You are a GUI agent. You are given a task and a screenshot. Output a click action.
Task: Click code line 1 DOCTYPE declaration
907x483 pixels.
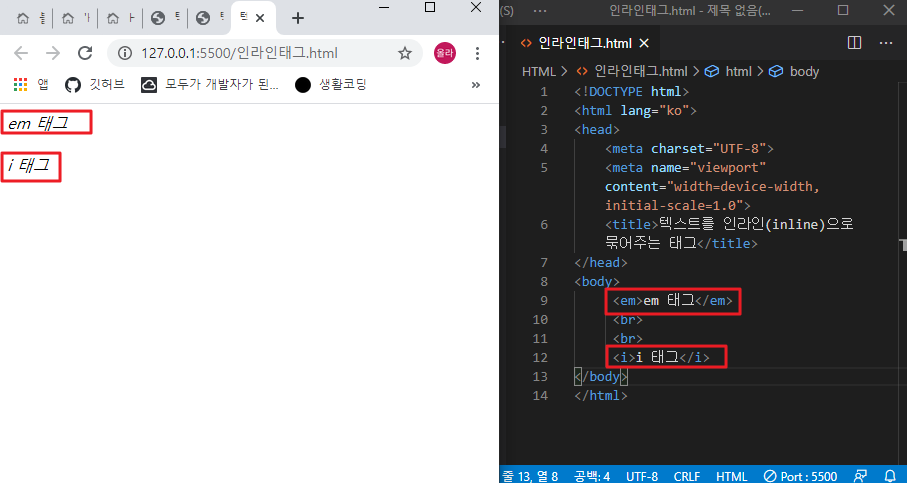(632, 91)
